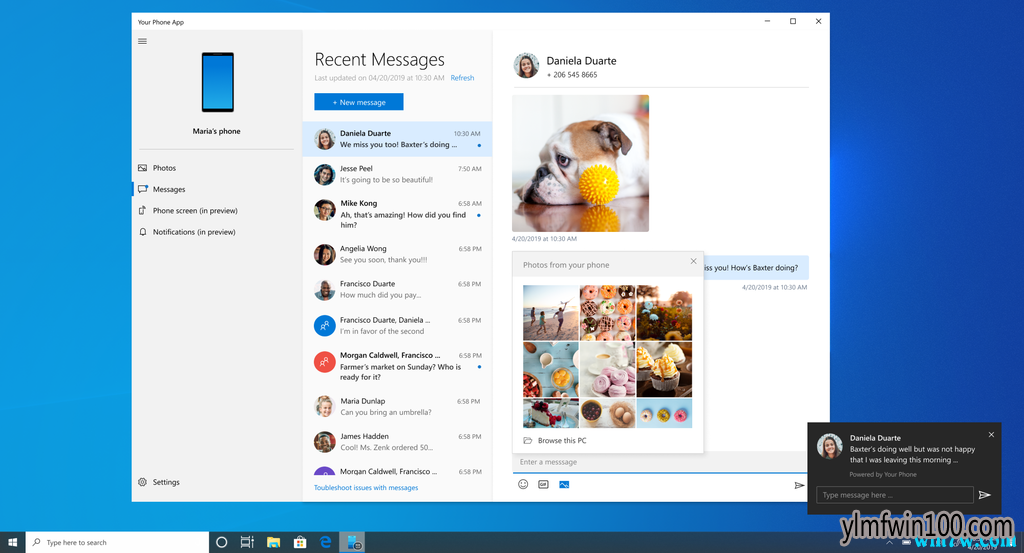Open the Francisco Duarte 'How much did you pay' chat
The width and height of the screenshot is (1024, 553).
(x=397, y=289)
